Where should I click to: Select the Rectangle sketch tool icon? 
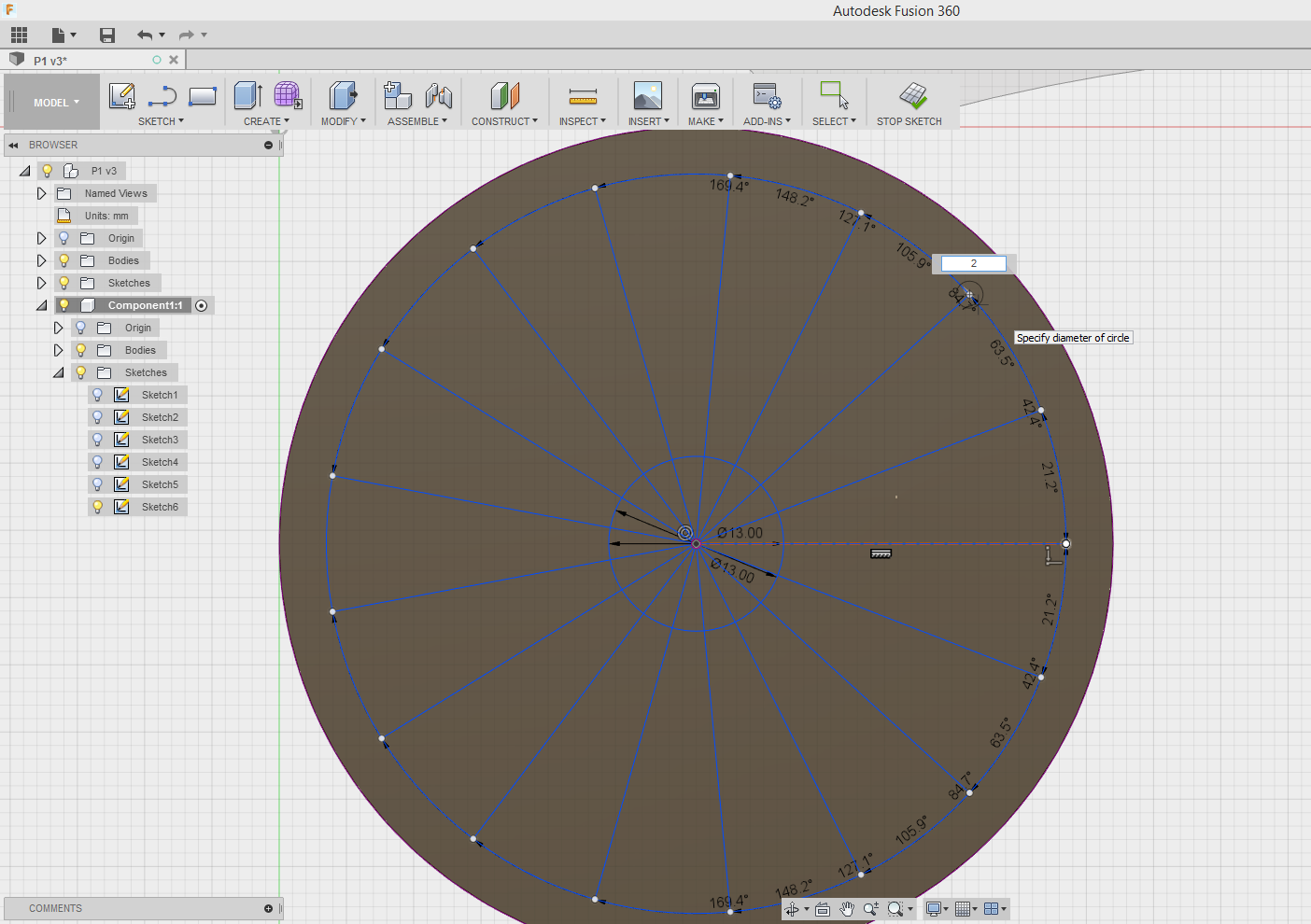[x=203, y=96]
